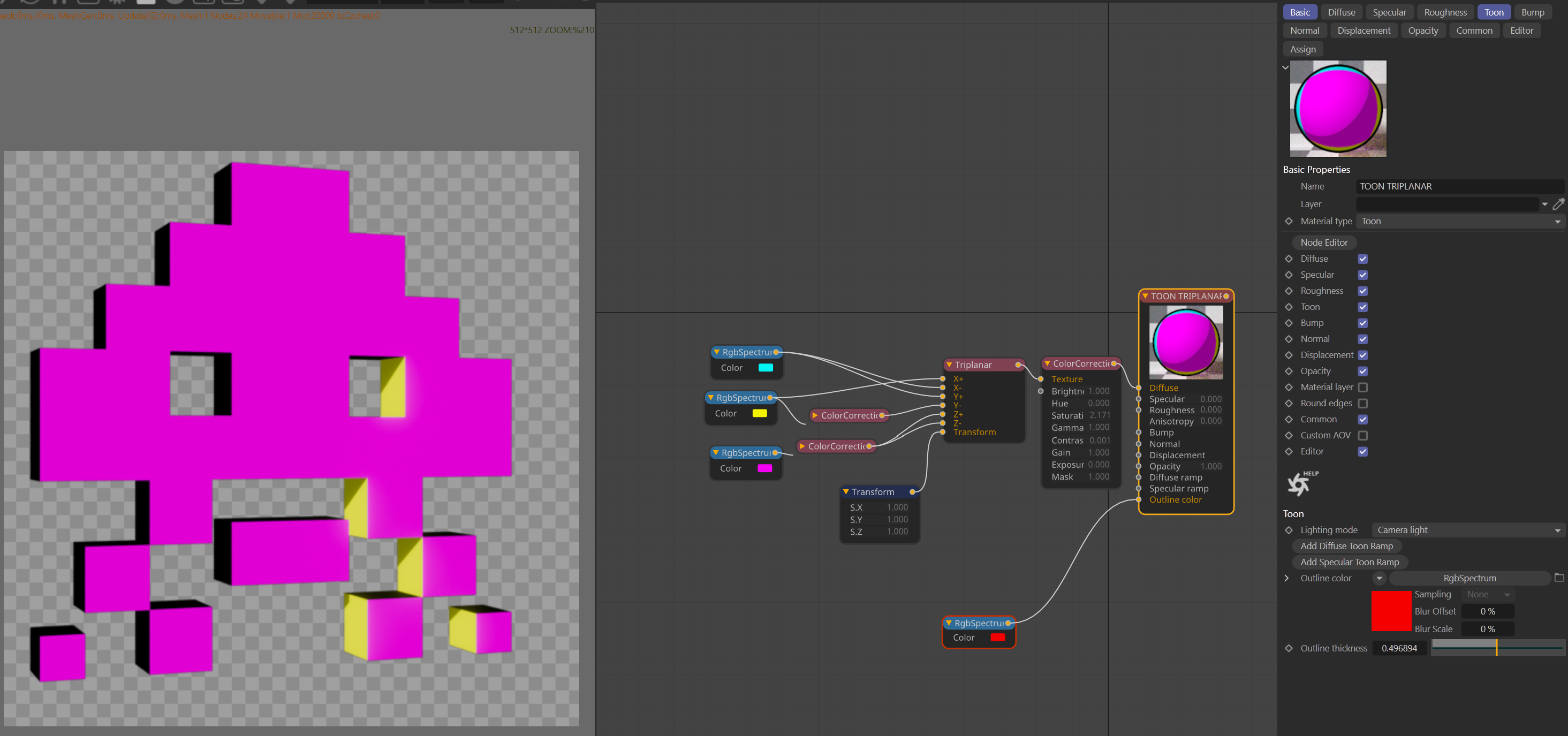Click the keyframe diamond beside Outline thickness

point(1289,648)
